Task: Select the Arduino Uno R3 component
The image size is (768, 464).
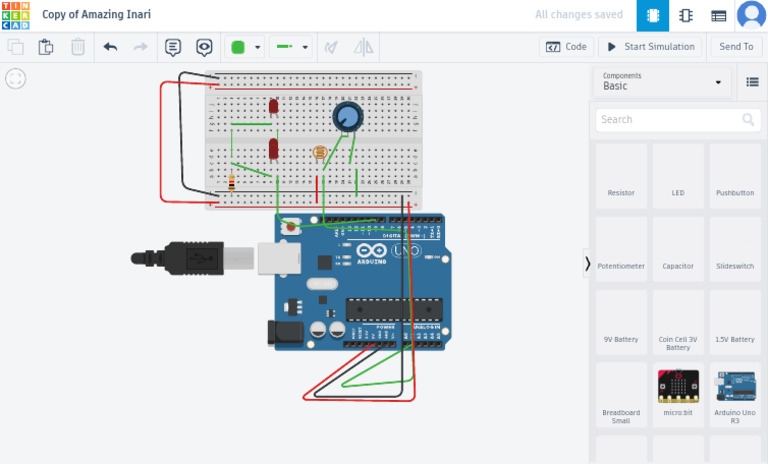Action: (x=735, y=395)
